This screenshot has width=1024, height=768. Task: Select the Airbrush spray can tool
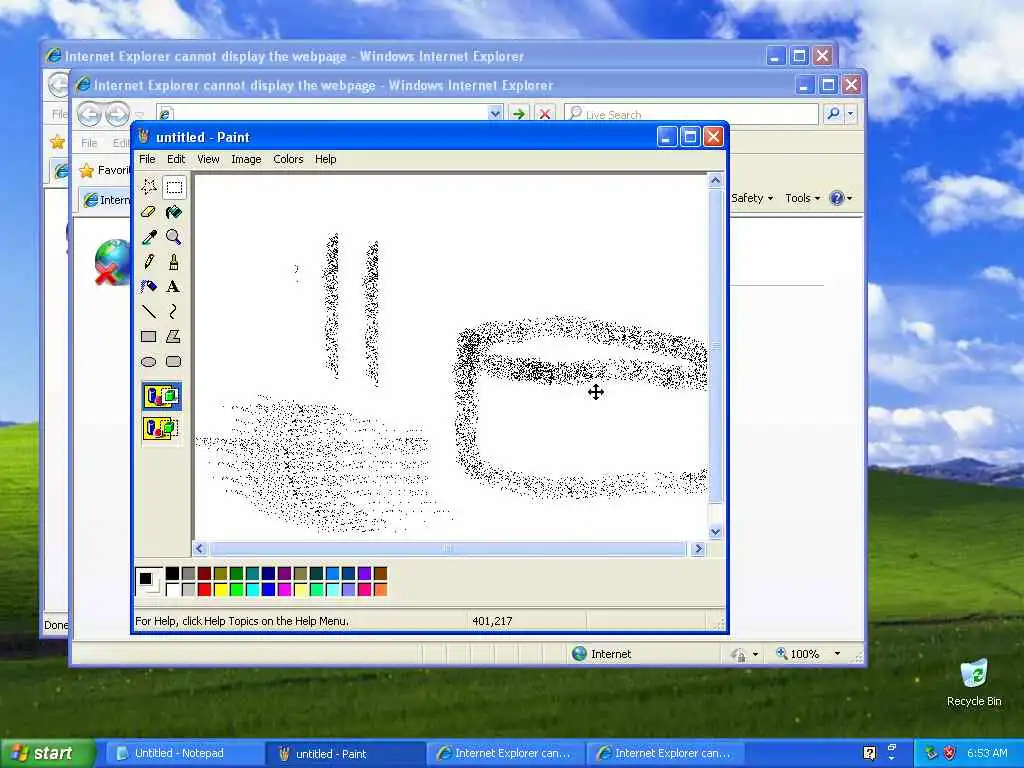[149, 287]
